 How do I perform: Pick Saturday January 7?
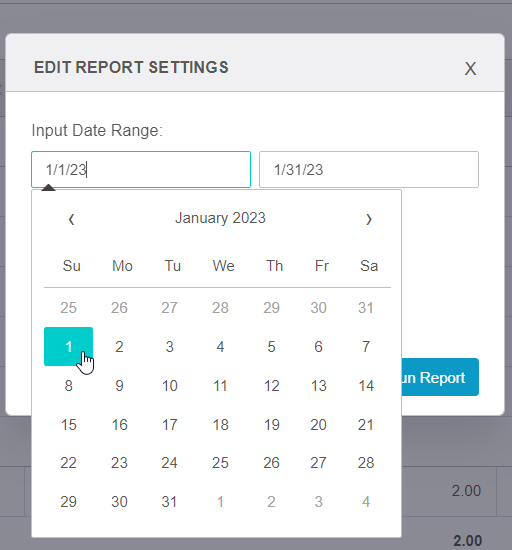[366, 347]
